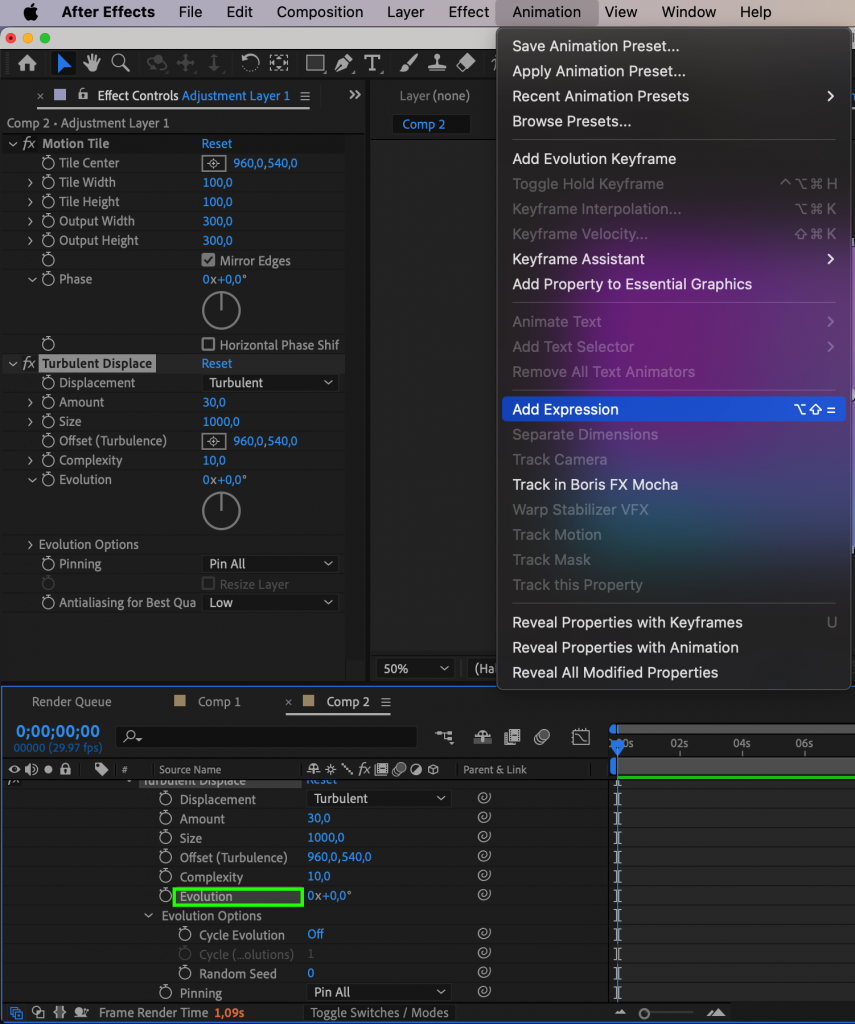This screenshot has width=855, height=1024.
Task: Click the Home icon in the toolbar
Action: coord(27,62)
